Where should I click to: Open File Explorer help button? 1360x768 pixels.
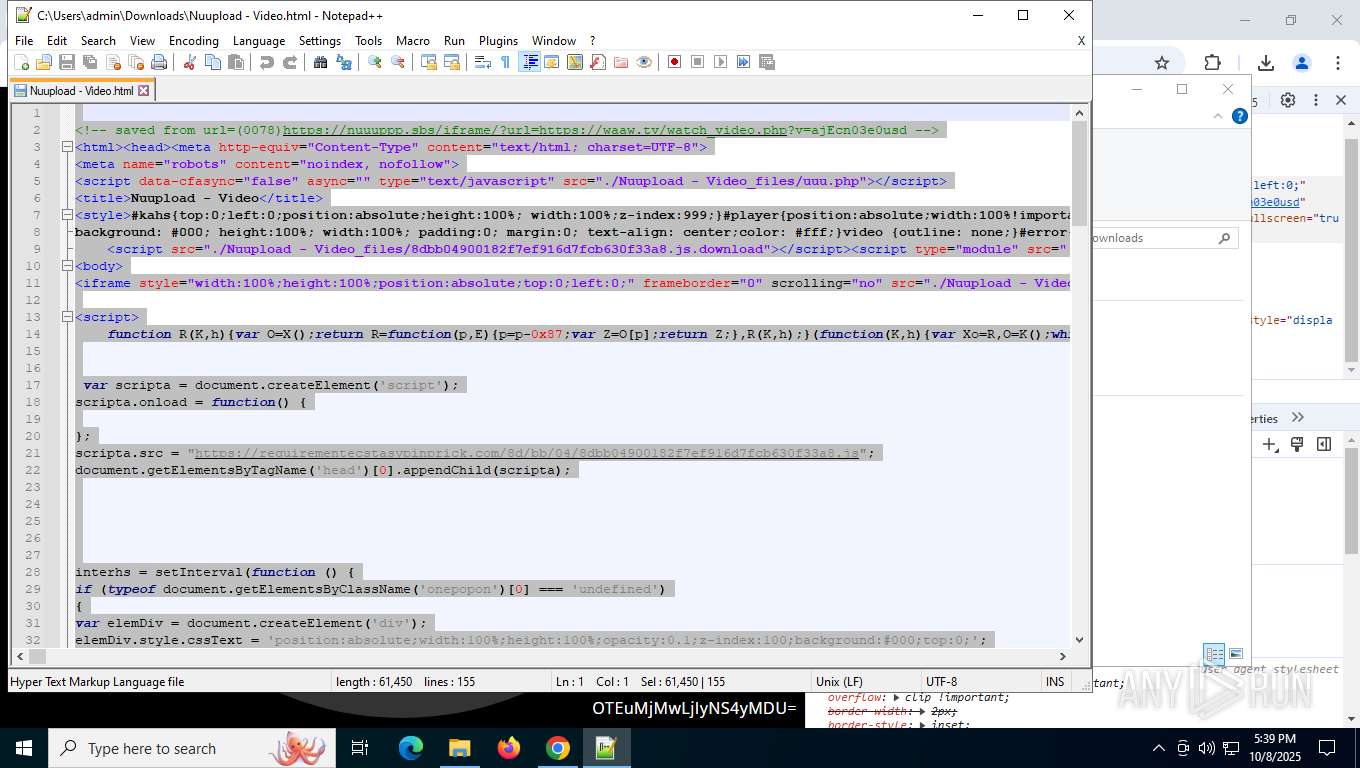tap(1240, 116)
